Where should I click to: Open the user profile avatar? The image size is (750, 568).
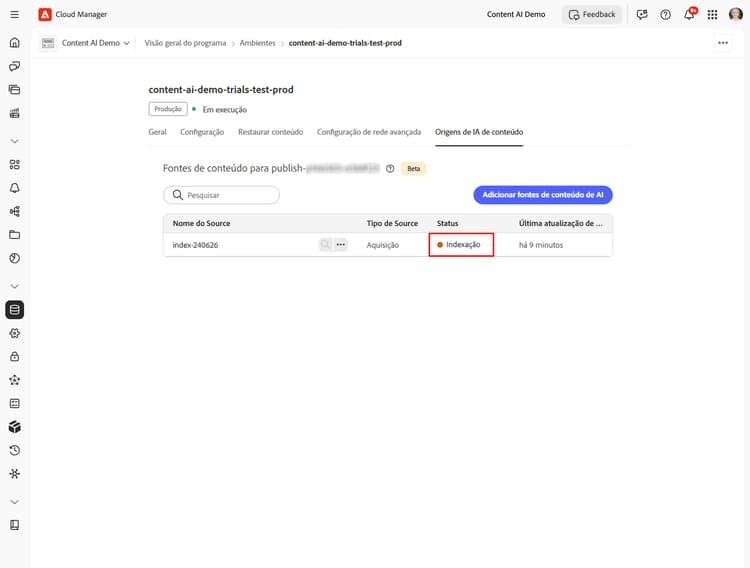736,14
